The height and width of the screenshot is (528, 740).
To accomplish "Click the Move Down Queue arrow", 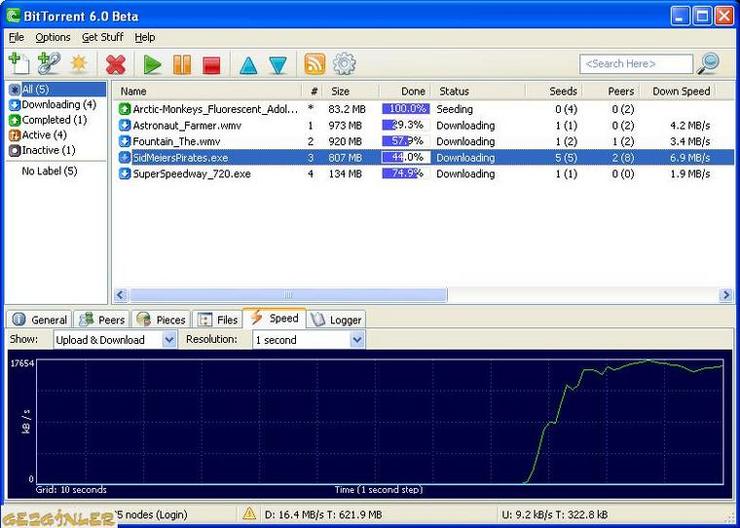I will click(x=278, y=65).
